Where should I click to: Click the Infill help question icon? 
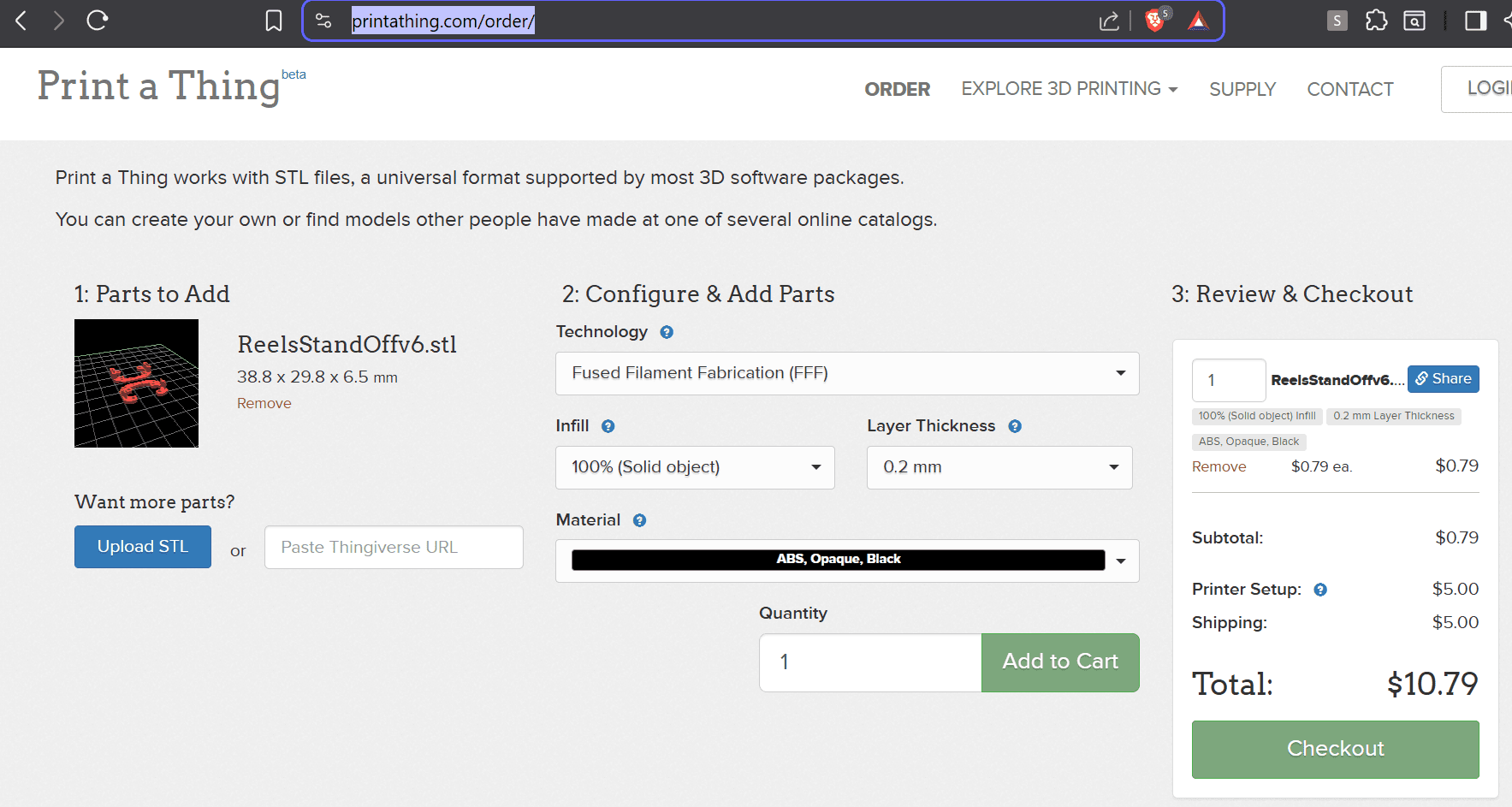tap(608, 426)
